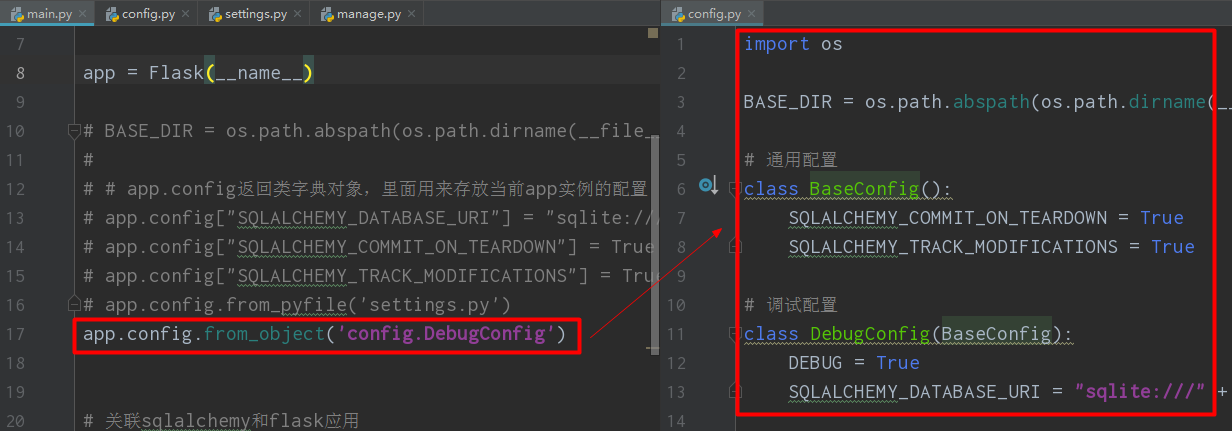Click SQLALCHEMY_COMMIT_ON_TEARDOWN in config.py line 7
This screenshot has height=431, width=1232.
pos(947,217)
